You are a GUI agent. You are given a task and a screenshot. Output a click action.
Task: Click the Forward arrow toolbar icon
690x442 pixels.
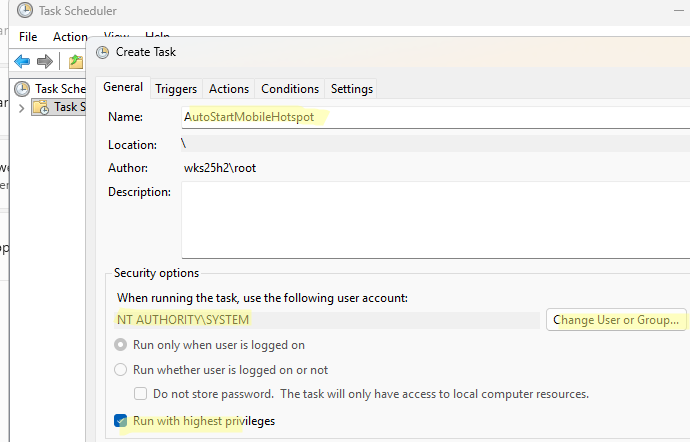(x=45, y=61)
